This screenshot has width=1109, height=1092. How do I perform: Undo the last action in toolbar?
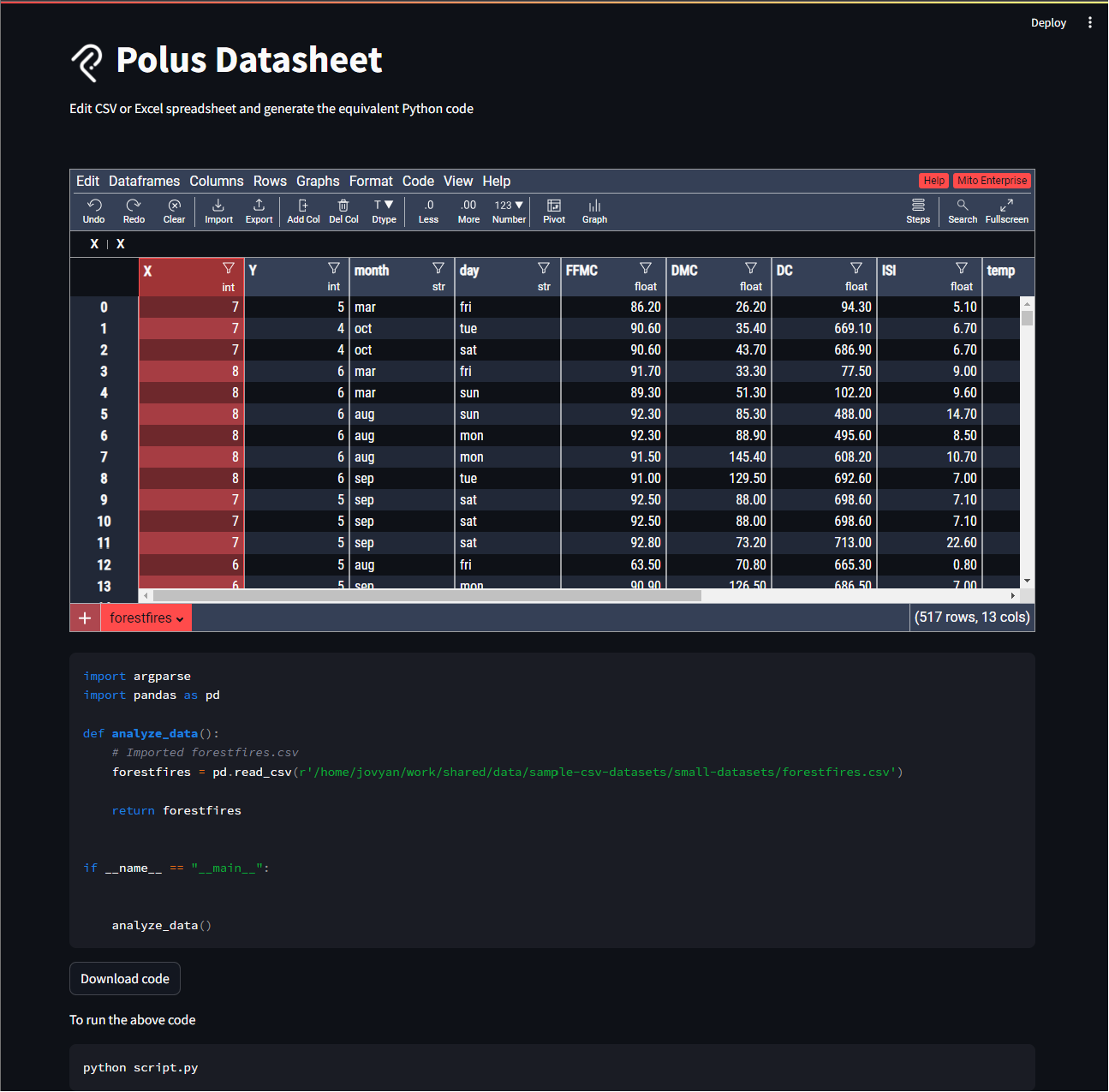tap(94, 211)
